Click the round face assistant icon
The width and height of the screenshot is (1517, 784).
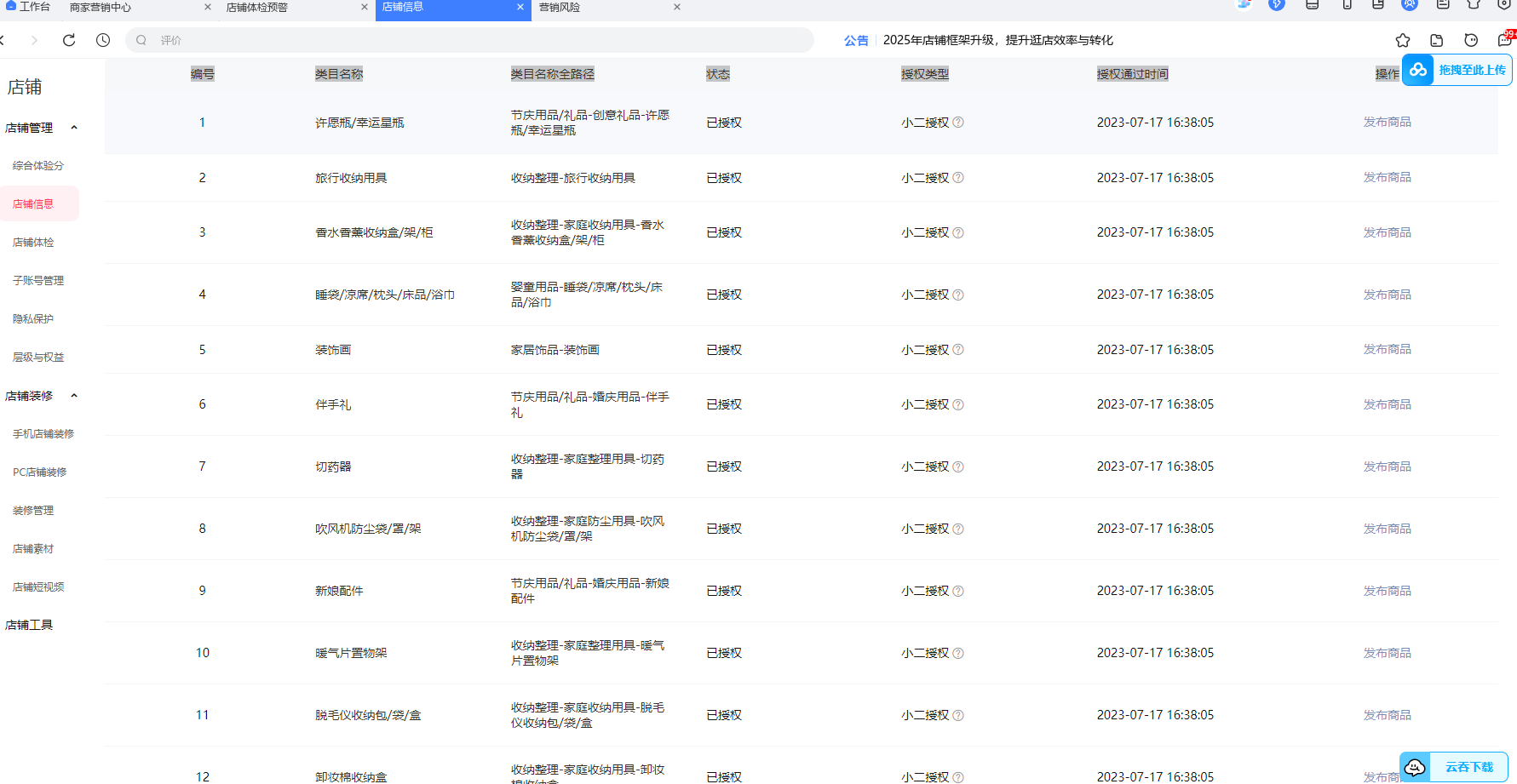pos(1471,40)
